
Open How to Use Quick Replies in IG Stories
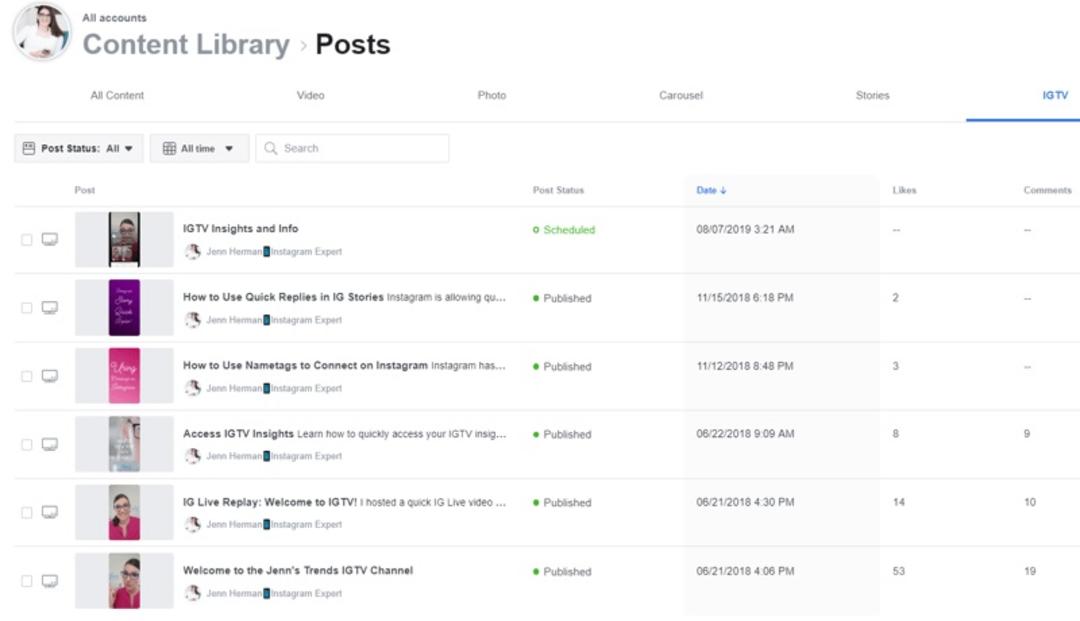[283, 297]
